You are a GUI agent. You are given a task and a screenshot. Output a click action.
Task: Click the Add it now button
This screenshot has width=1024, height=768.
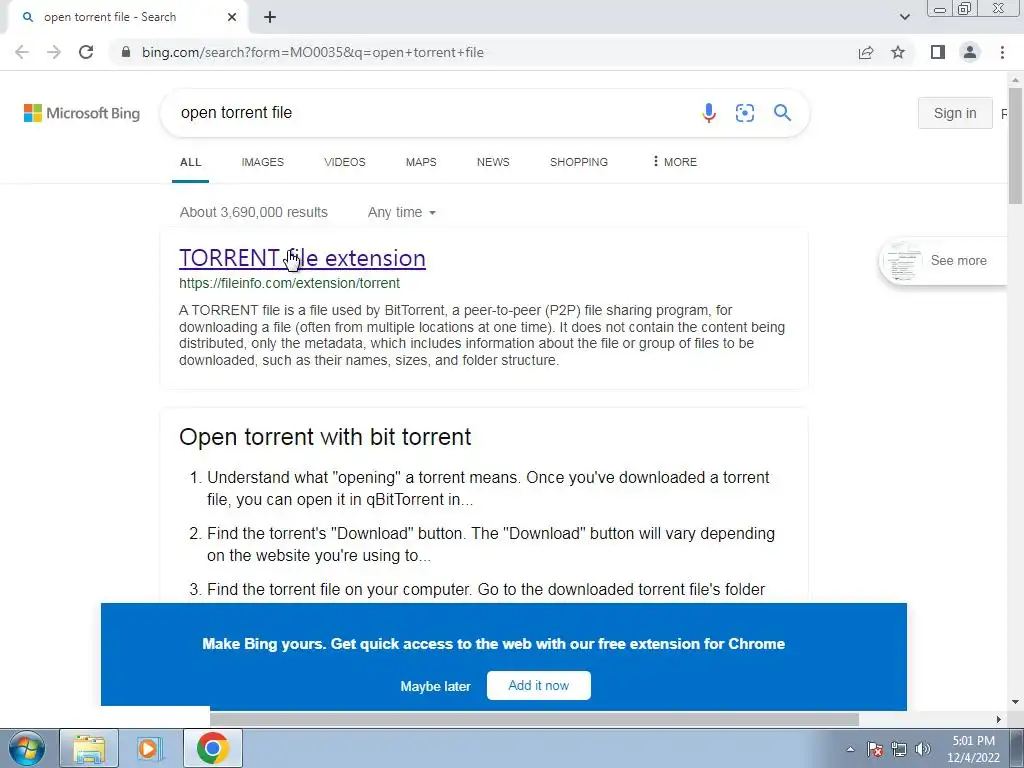coord(539,686)
